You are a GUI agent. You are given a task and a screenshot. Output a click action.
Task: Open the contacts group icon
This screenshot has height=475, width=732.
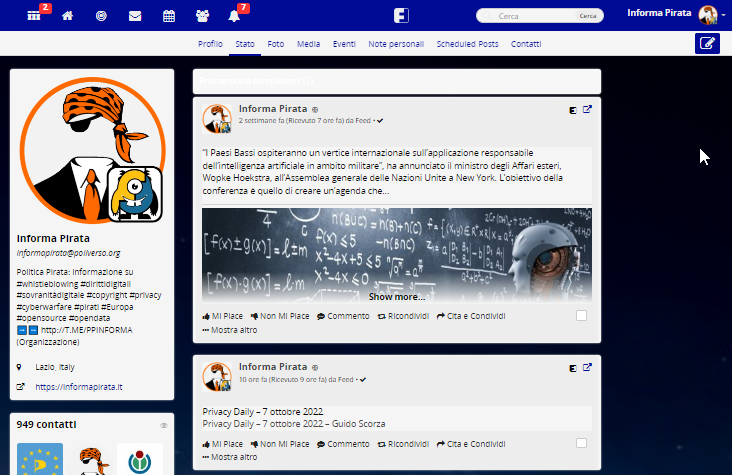tap(203, 16)
